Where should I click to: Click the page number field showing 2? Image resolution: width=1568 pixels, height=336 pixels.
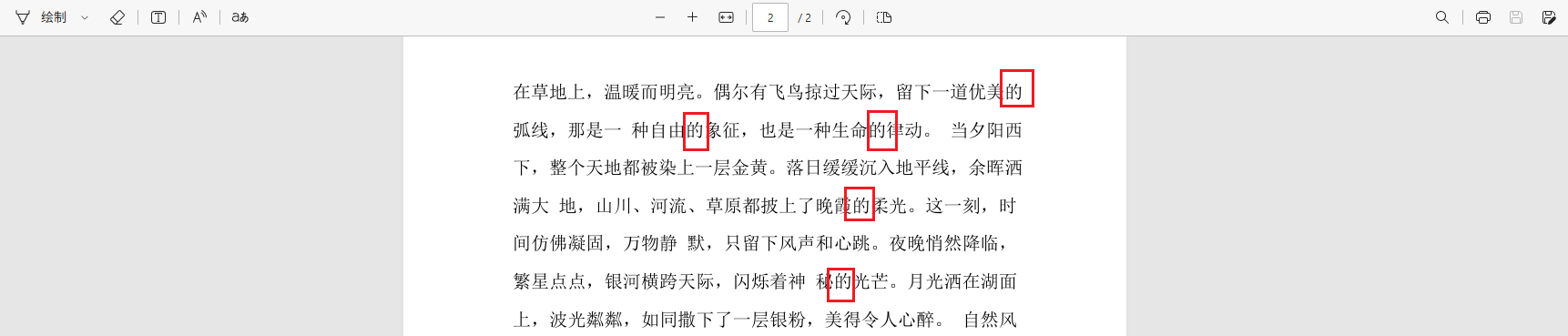coord(770,17)
